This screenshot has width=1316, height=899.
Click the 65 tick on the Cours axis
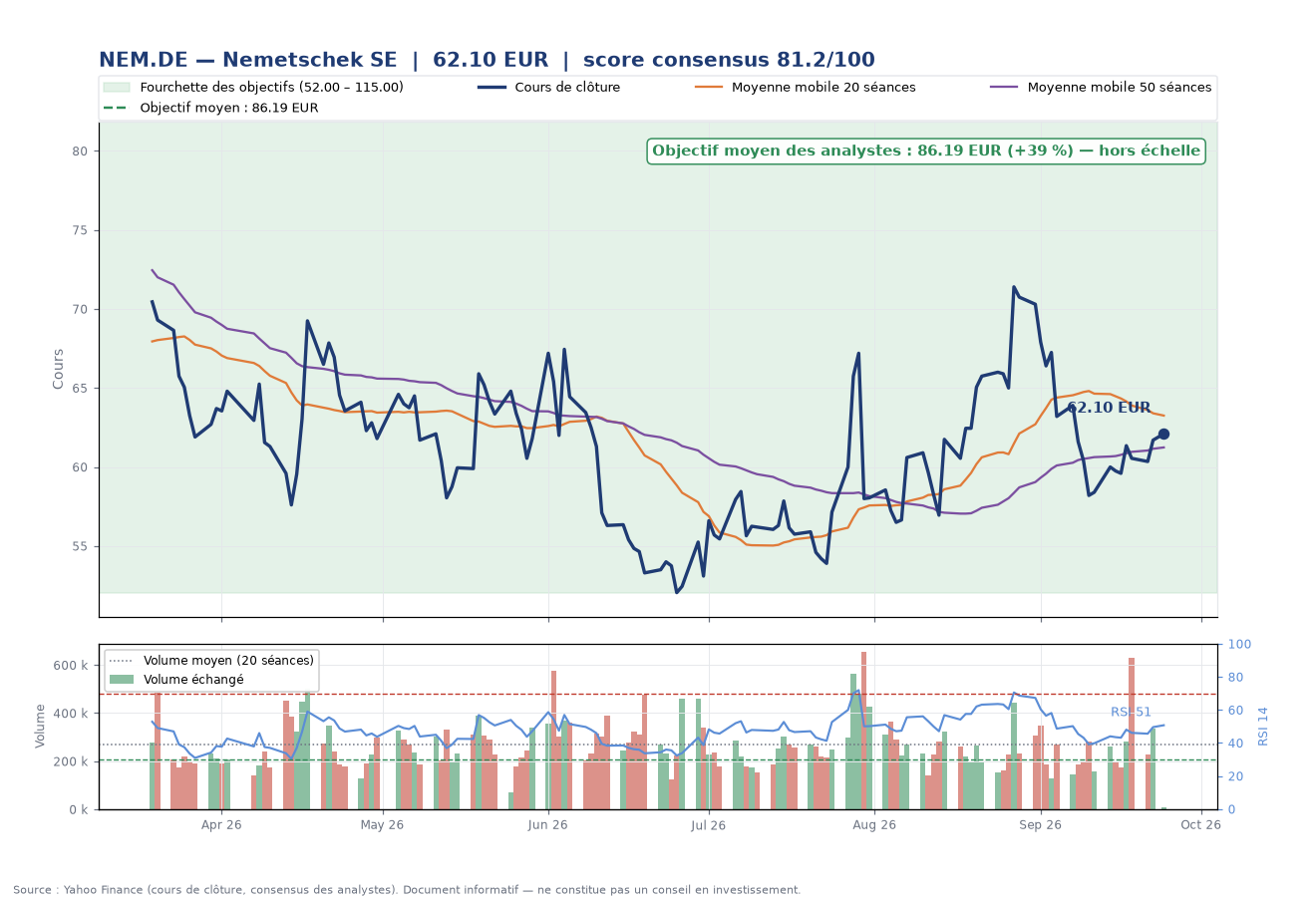tap(81, 389)
